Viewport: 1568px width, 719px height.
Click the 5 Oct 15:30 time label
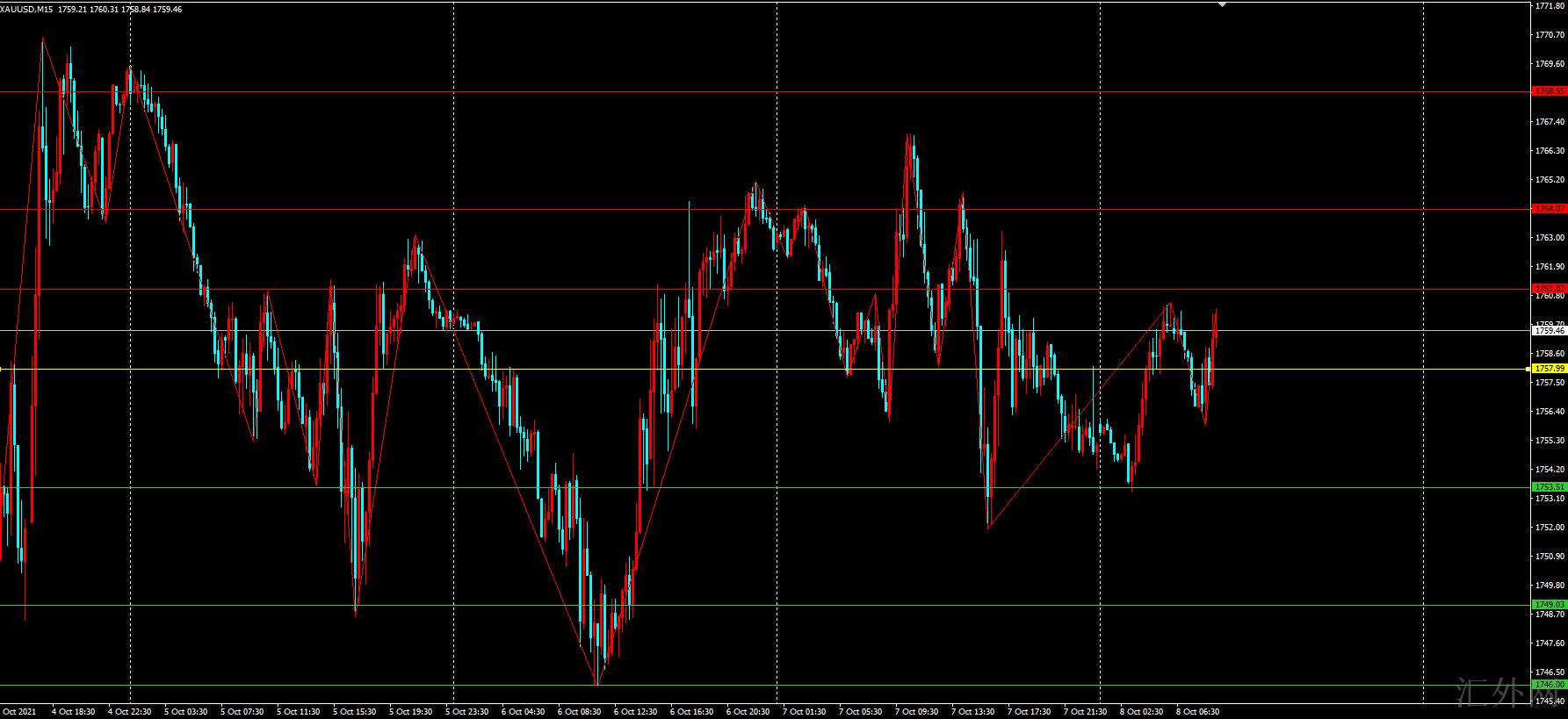(355, 712)
